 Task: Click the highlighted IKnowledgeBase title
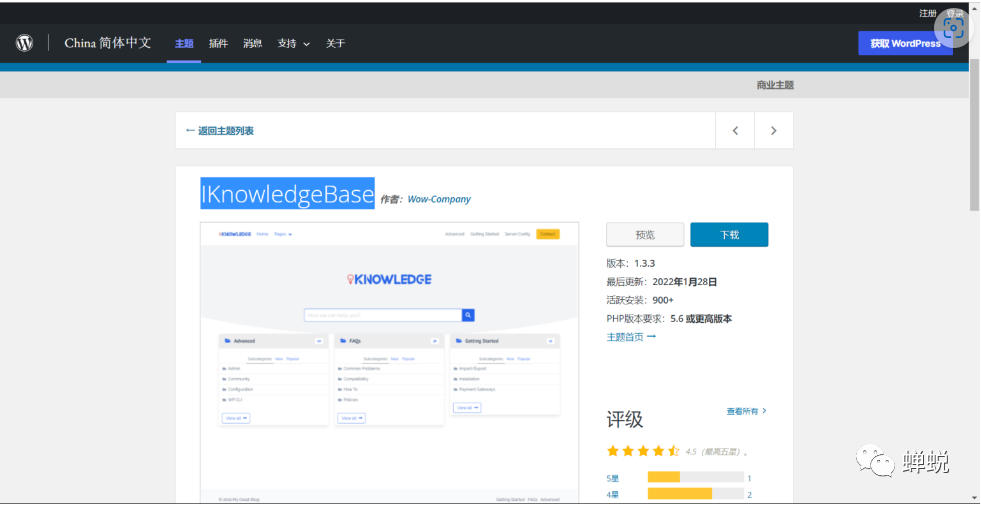point(287,193)
